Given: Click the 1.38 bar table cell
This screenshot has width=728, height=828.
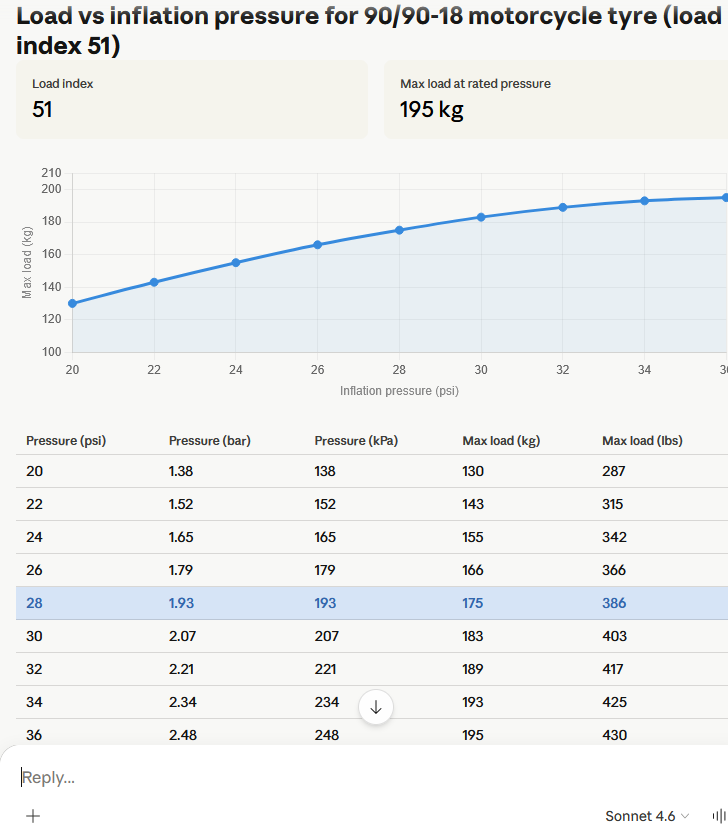Looking at the screenshot, I should (x=181, y=471).
